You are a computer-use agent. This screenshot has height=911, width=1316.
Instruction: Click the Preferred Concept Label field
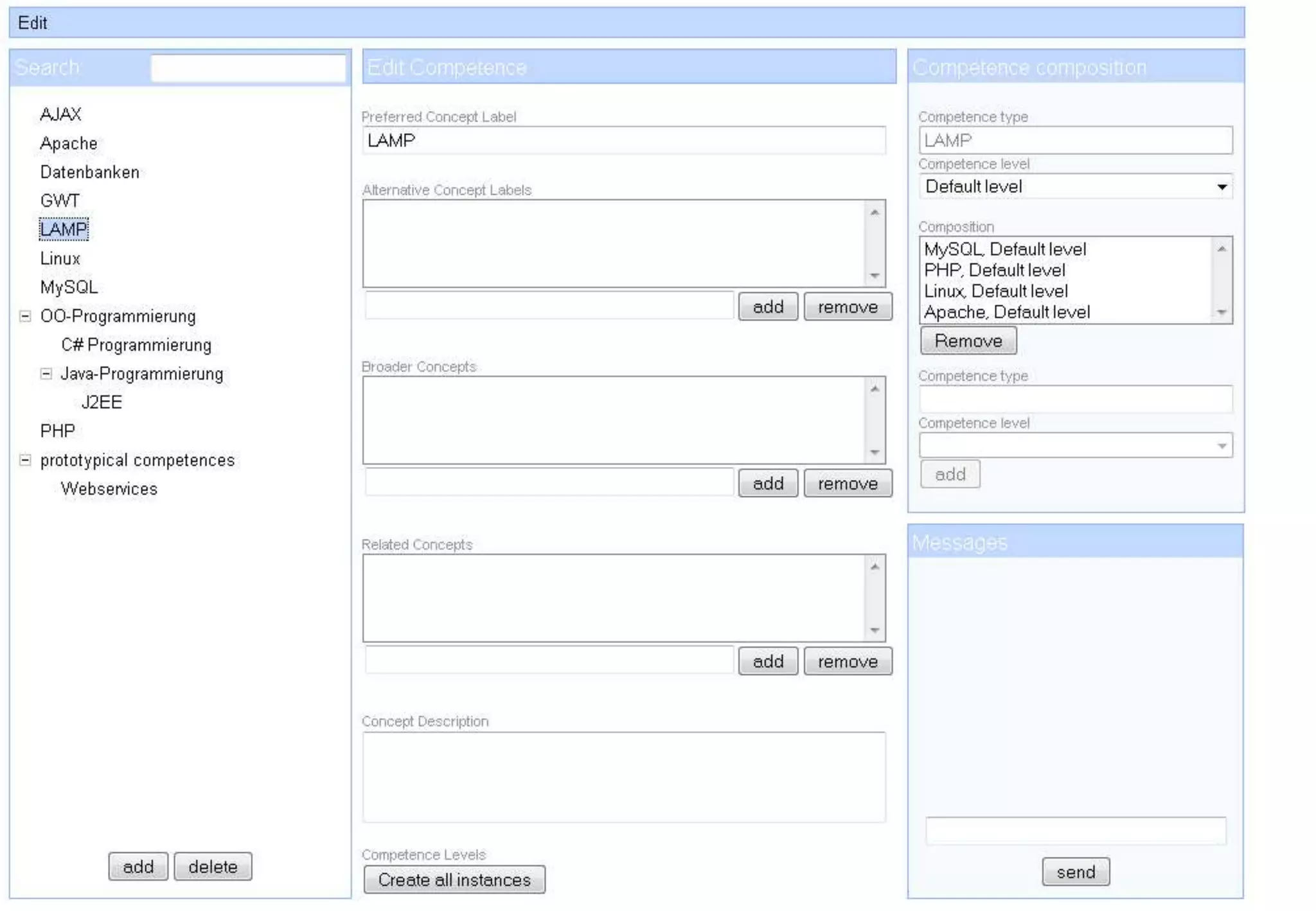coord(623,140)
